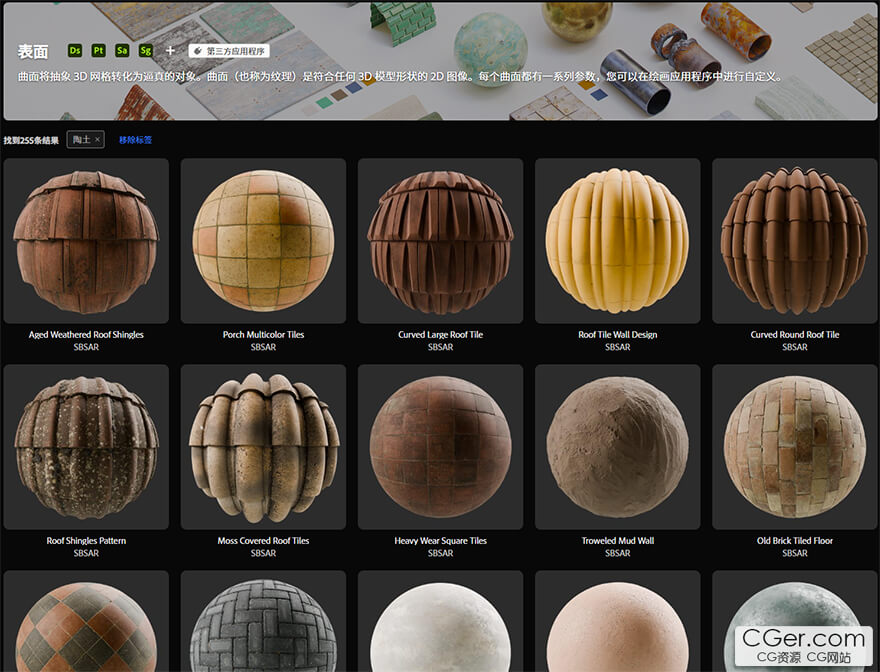Click the 移除标签 link

(x=135, y=140)
